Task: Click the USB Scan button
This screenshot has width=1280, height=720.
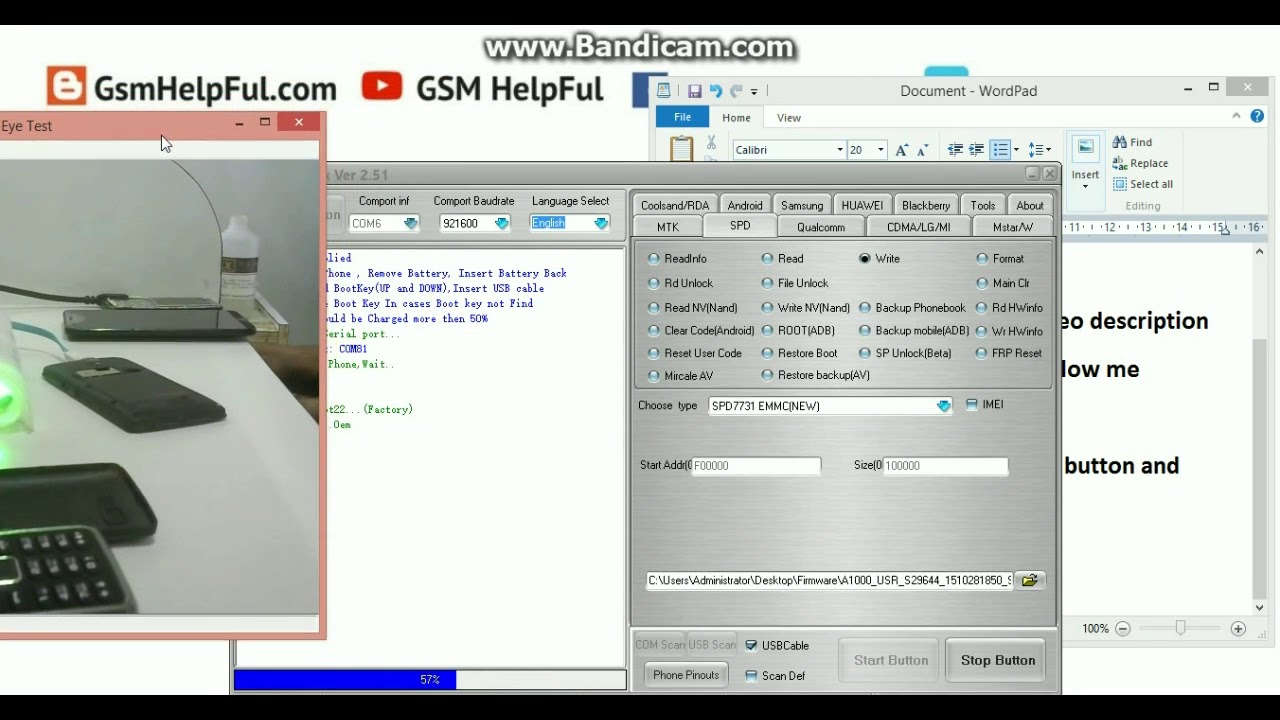Action: coord(712,645)
